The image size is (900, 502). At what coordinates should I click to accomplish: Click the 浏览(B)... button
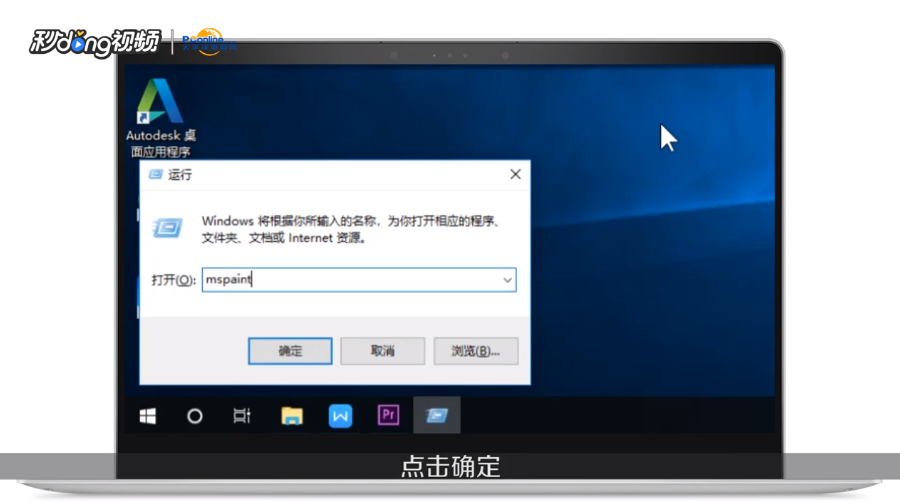(x=476, y=351)
